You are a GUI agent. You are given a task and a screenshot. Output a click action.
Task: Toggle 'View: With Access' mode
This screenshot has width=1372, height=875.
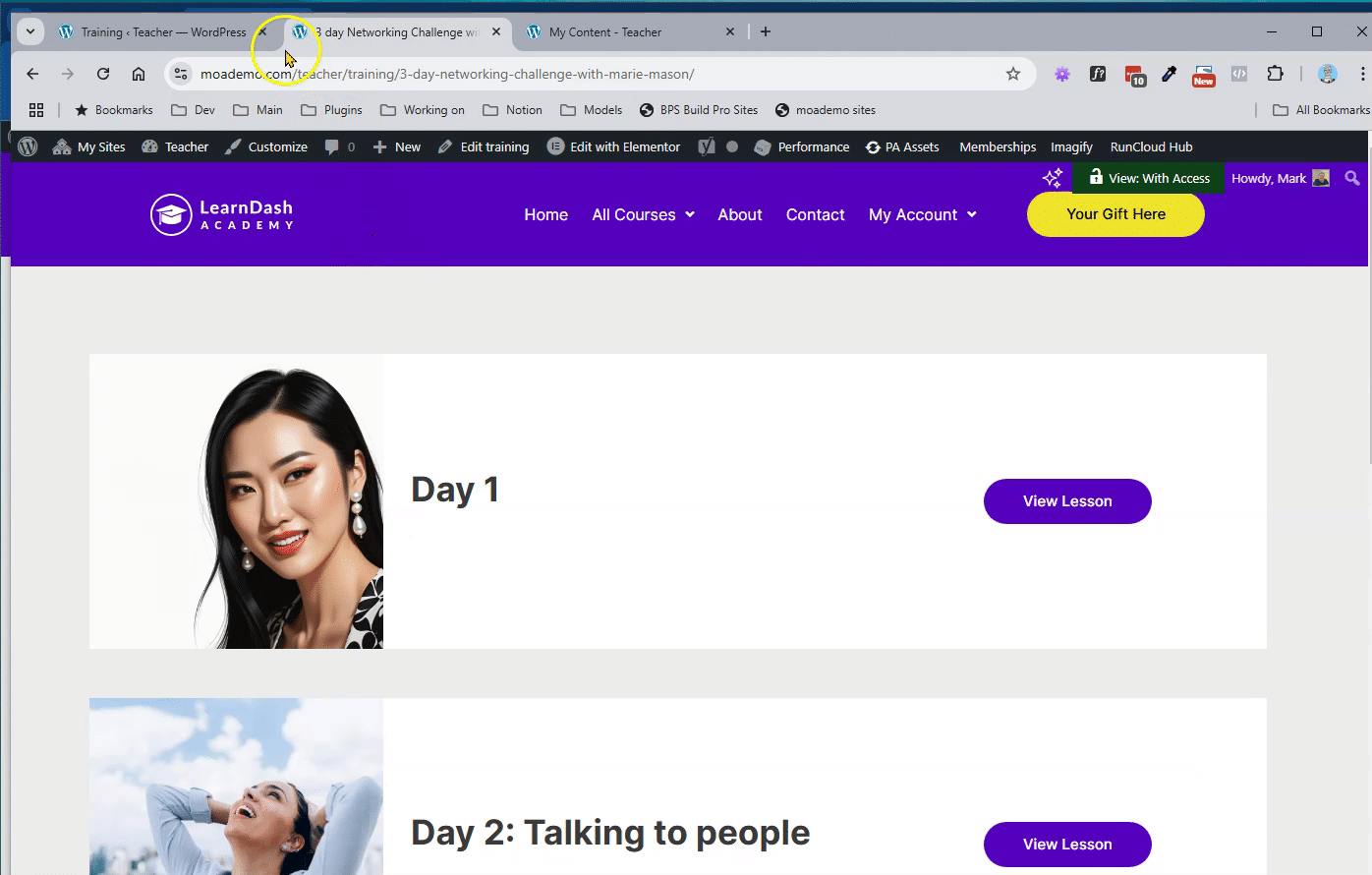pos(1148,178)
